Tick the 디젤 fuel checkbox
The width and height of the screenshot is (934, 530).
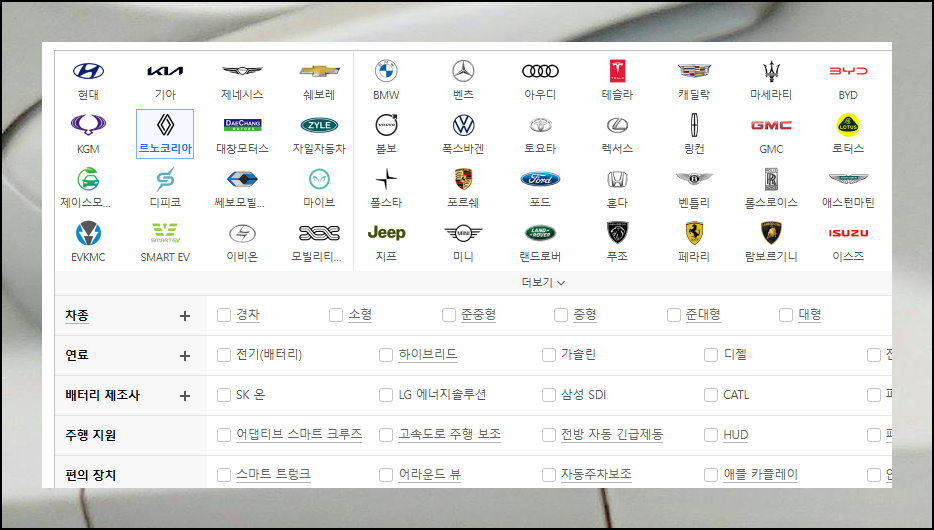tap(711, 355)
